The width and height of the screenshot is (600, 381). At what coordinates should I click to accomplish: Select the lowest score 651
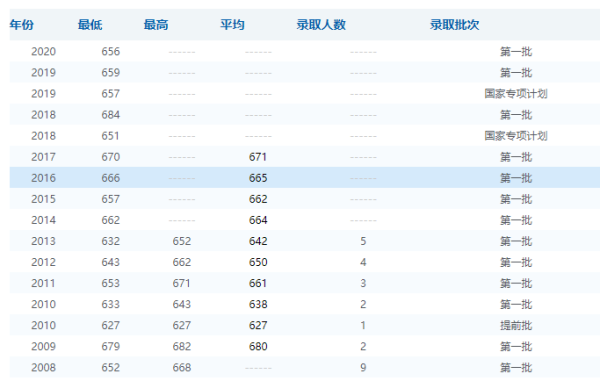click(x=111, y=135)
